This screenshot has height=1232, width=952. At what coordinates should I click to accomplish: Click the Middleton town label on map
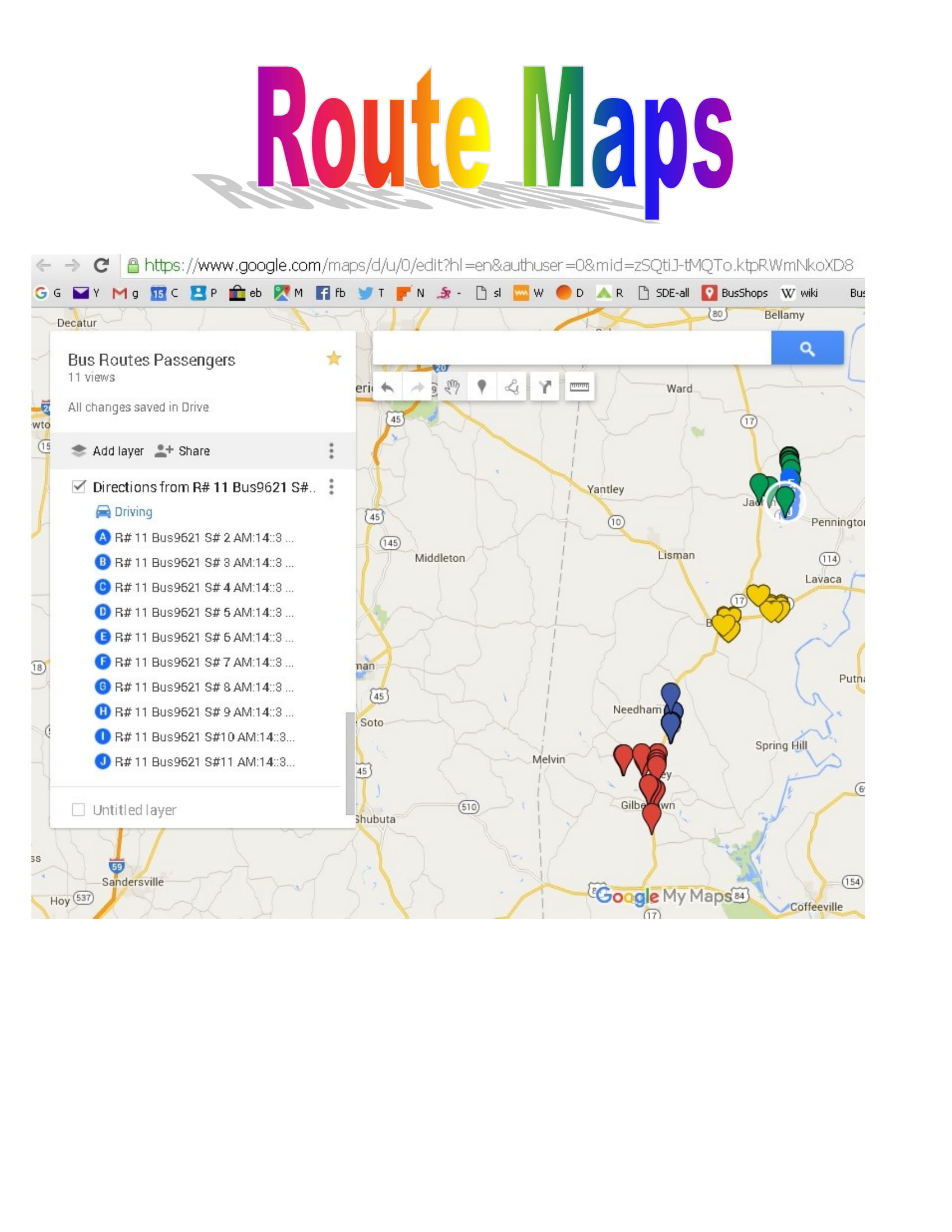coord(440,558)
